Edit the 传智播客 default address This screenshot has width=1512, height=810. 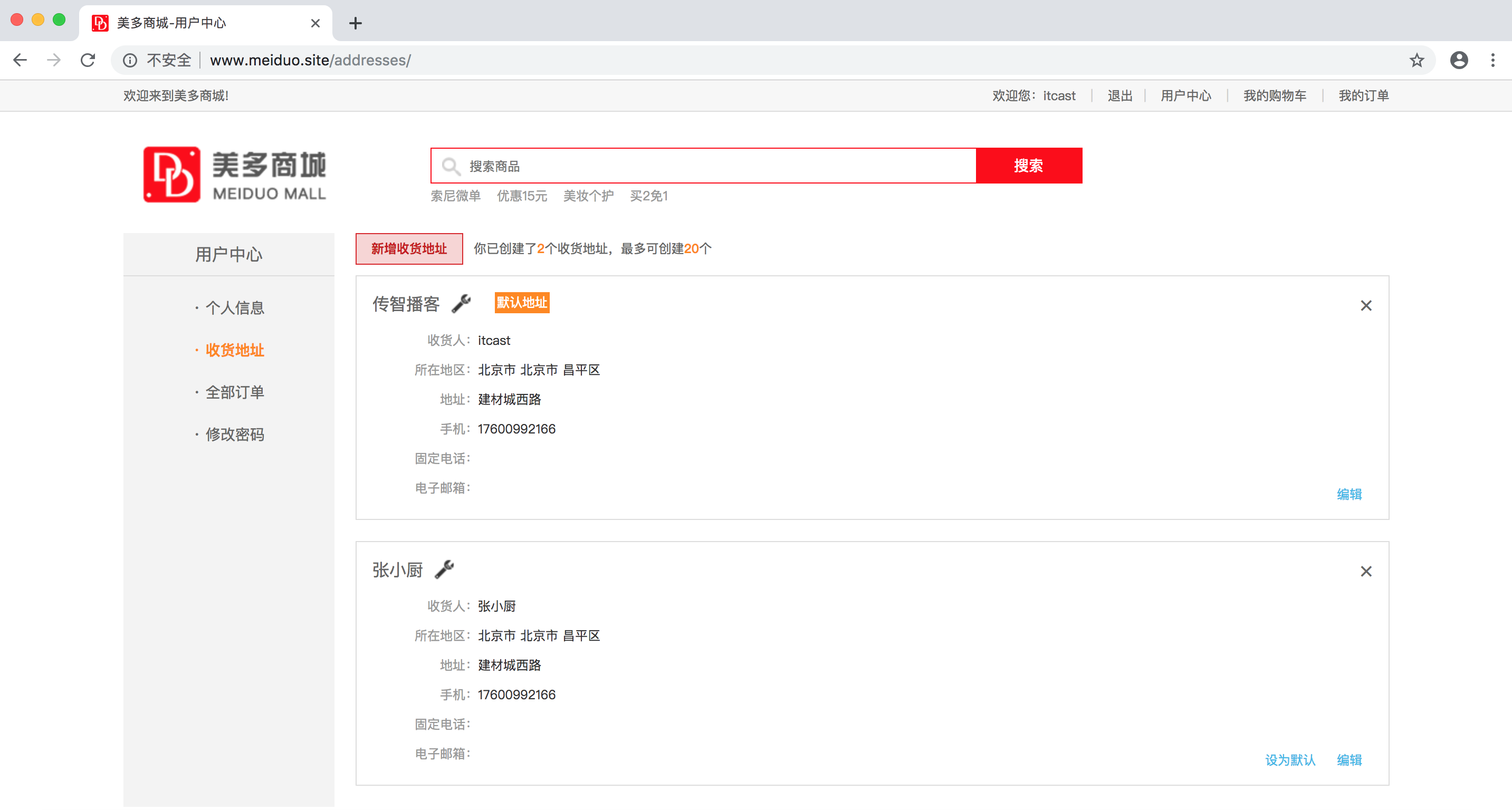coord(1349,495)
